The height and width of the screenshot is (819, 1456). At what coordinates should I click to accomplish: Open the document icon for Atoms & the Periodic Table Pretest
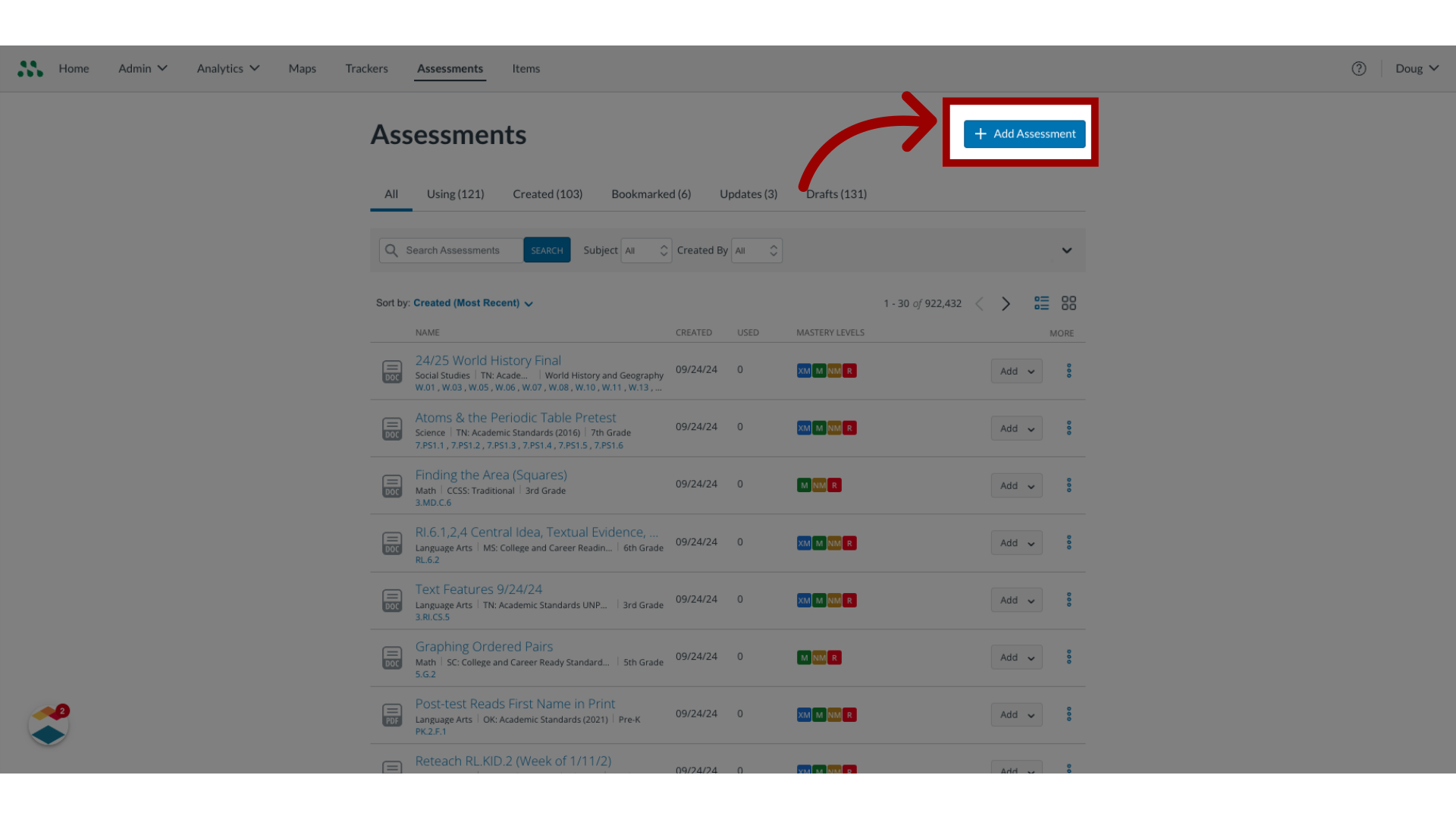point(391,428)
